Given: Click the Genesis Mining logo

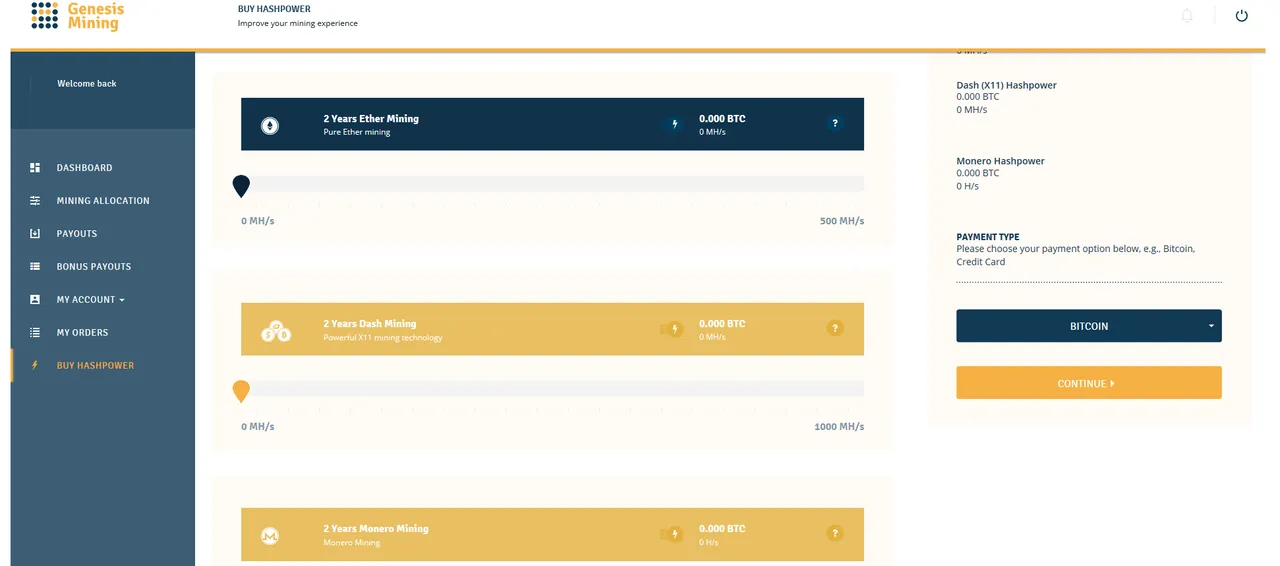Looking at the screenshot, I should pyautogui.click(x=77, y=16).
